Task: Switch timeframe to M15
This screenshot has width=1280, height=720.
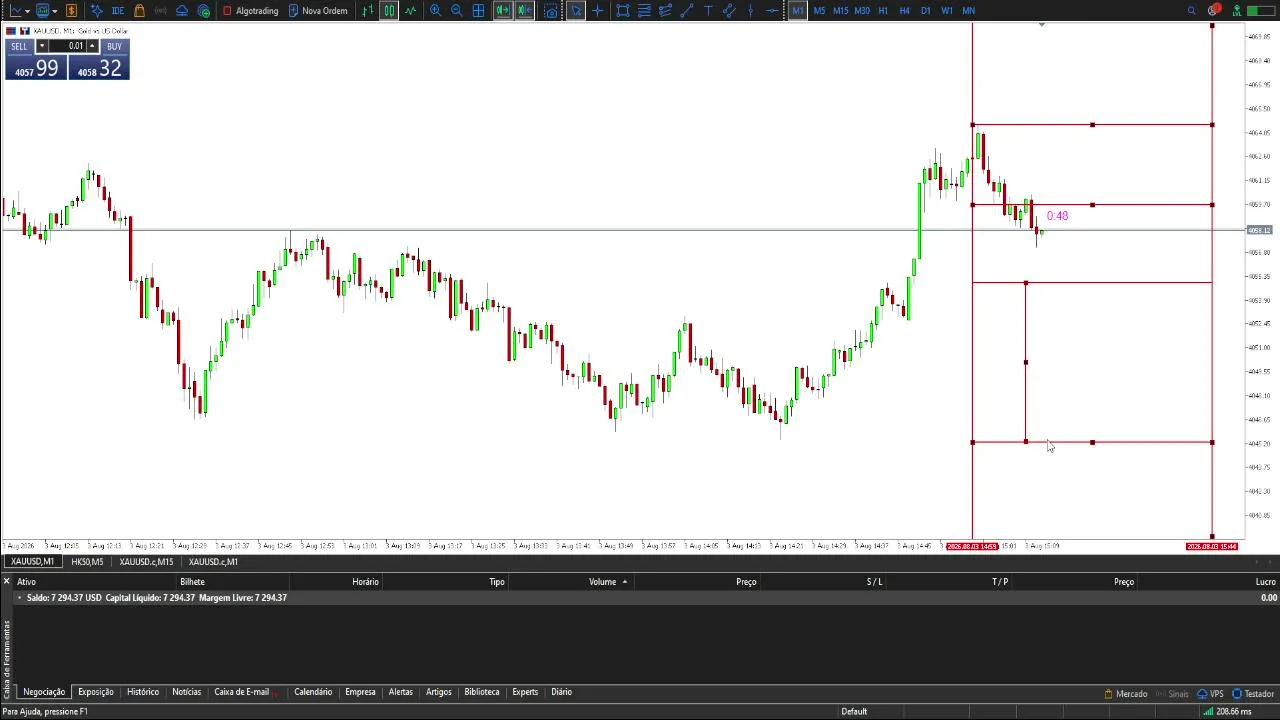Action: (x=840, y=10)
